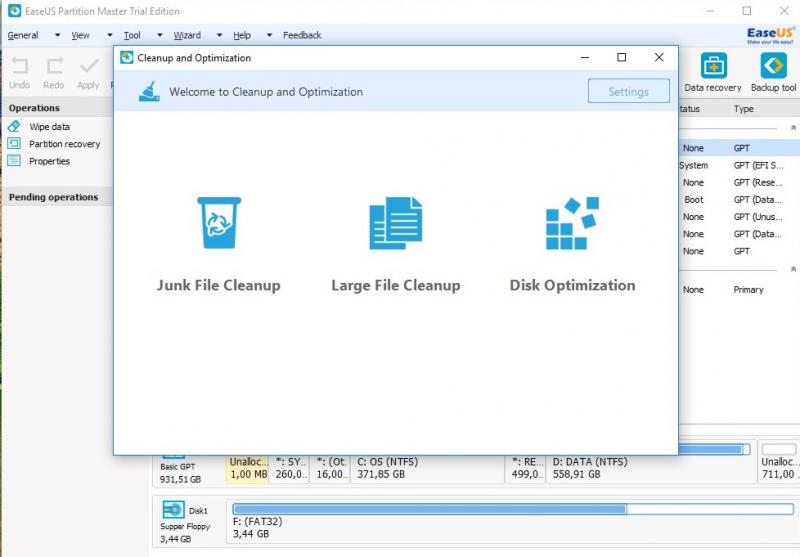
Task: Expand the dropdown arrow next to Help
Action: click(269, 35)
